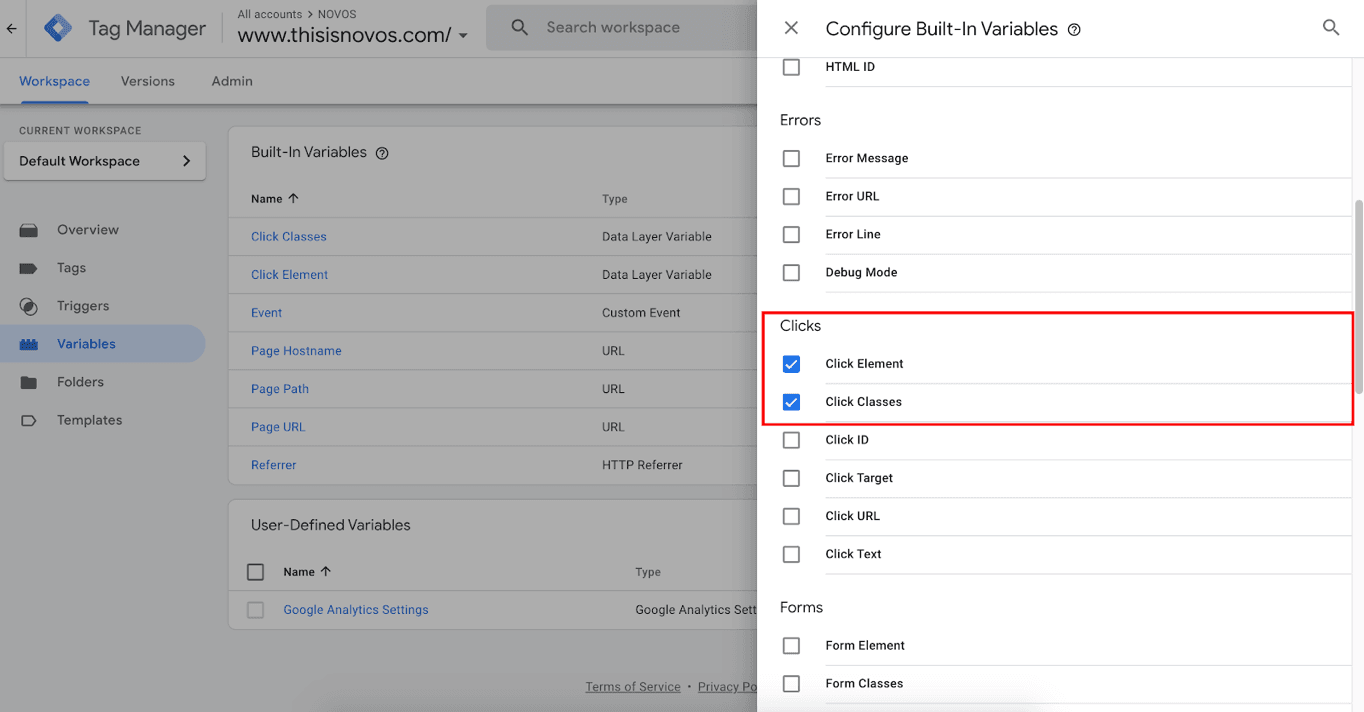This screenshot has width=1364, height=712.
Task: Switch to the Versions tab
Action: (147, 81)
